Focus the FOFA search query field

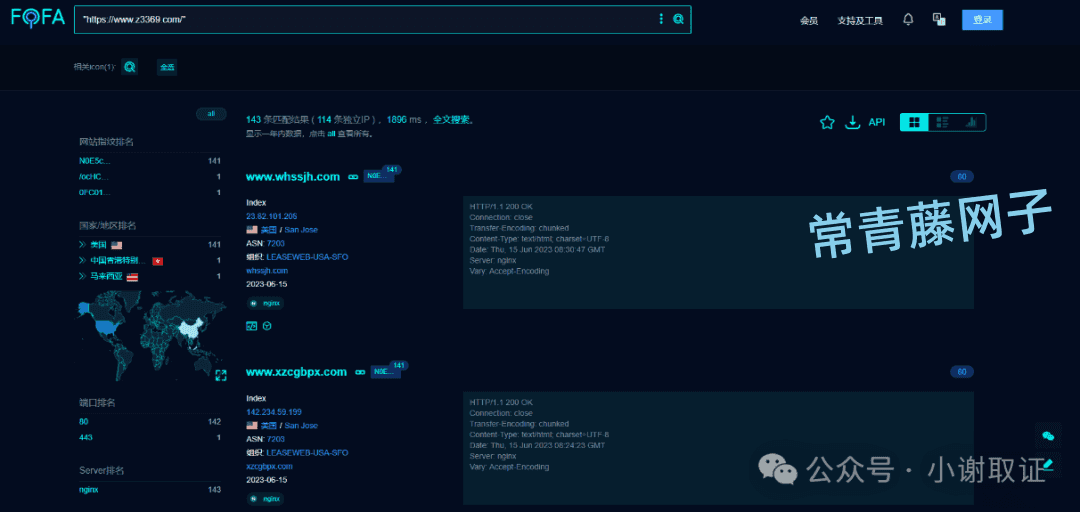coord(365,19)
